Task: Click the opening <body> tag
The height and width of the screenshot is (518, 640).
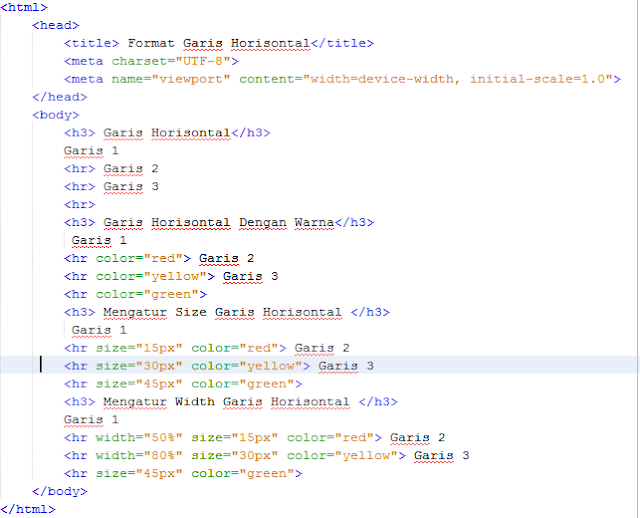Action: point(56,115)
